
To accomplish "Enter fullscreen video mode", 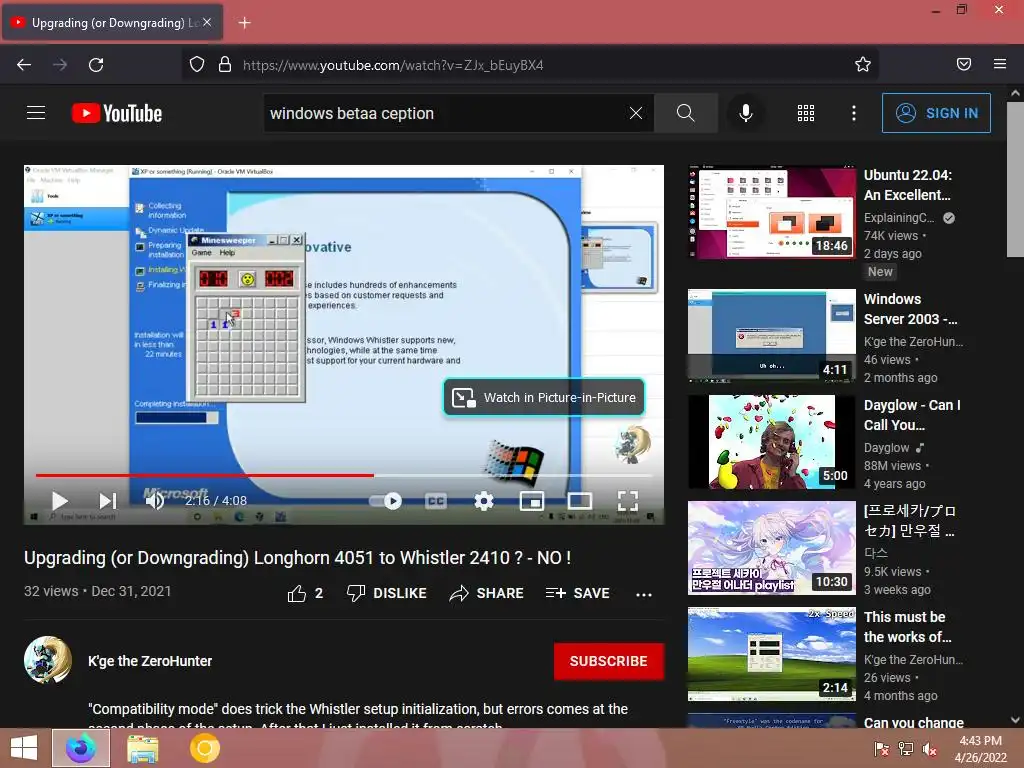I will pos(628,501).
